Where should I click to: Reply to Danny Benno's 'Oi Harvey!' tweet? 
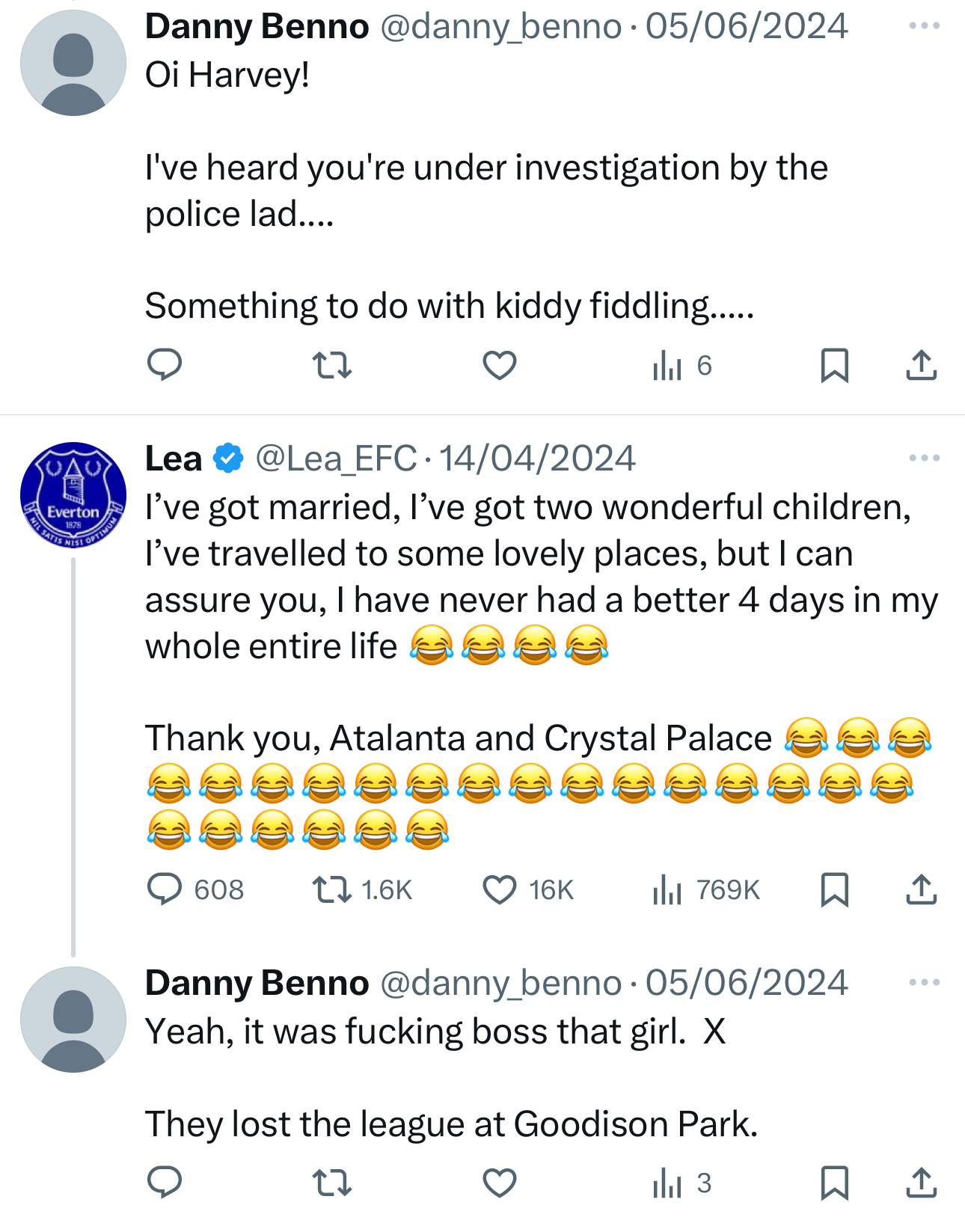click(x=165, y=365)
